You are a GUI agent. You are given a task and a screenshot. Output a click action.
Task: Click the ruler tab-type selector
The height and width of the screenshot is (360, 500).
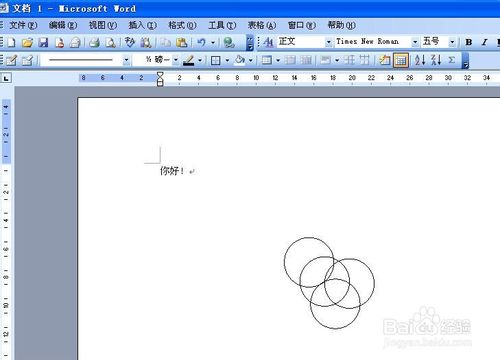tap(6, 78)
